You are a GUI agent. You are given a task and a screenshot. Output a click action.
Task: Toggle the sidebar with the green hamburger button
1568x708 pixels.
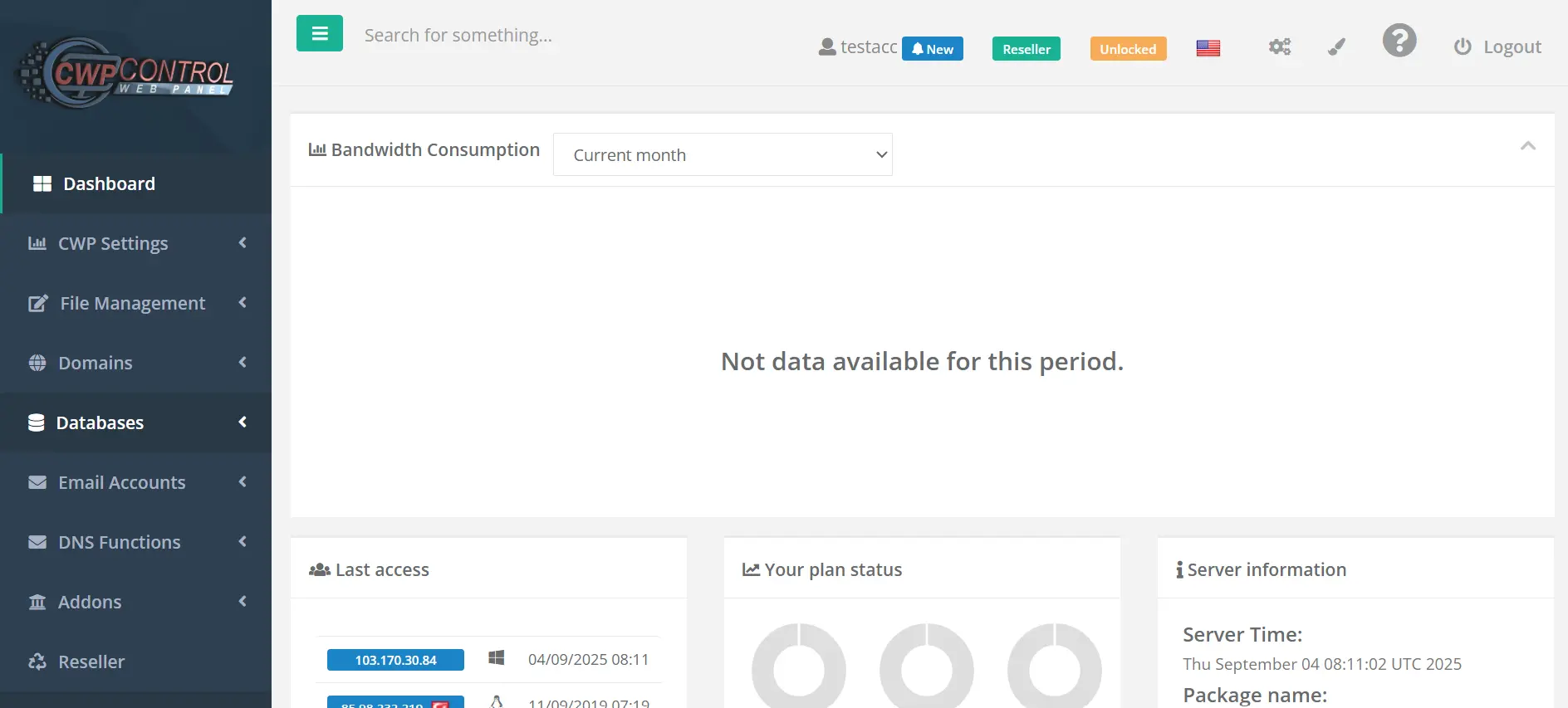click(320, 33)
